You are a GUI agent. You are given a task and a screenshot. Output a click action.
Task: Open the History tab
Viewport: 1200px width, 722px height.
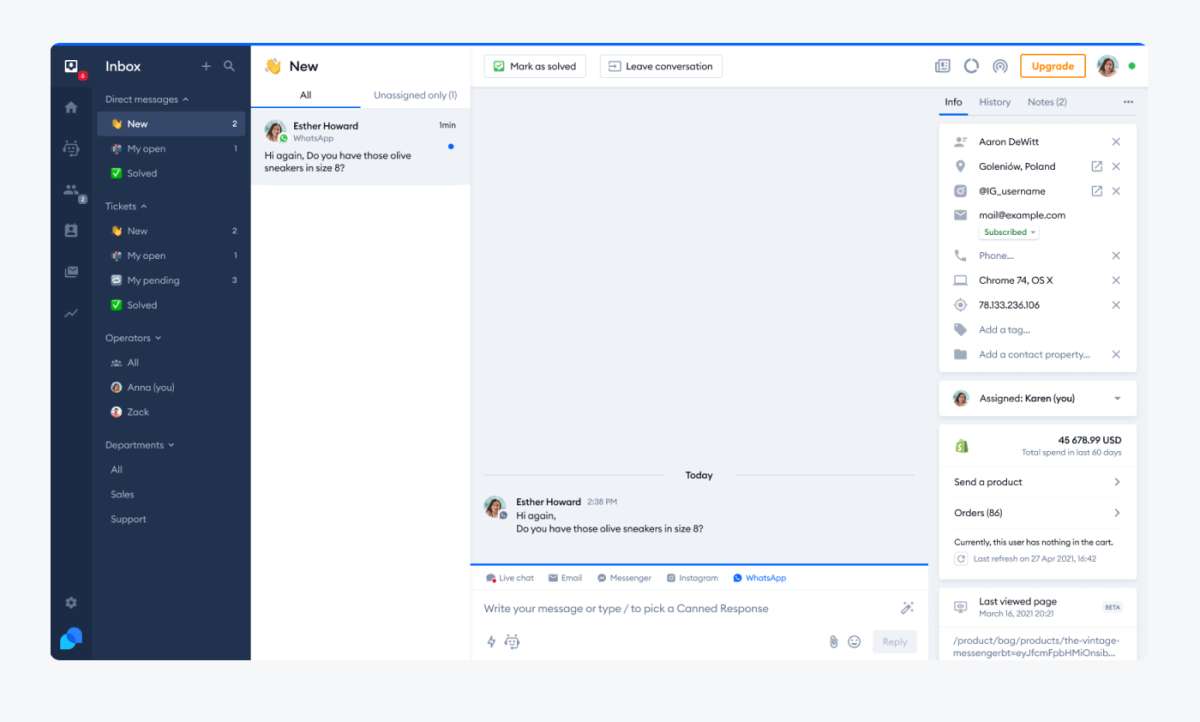tap(995, 102)
